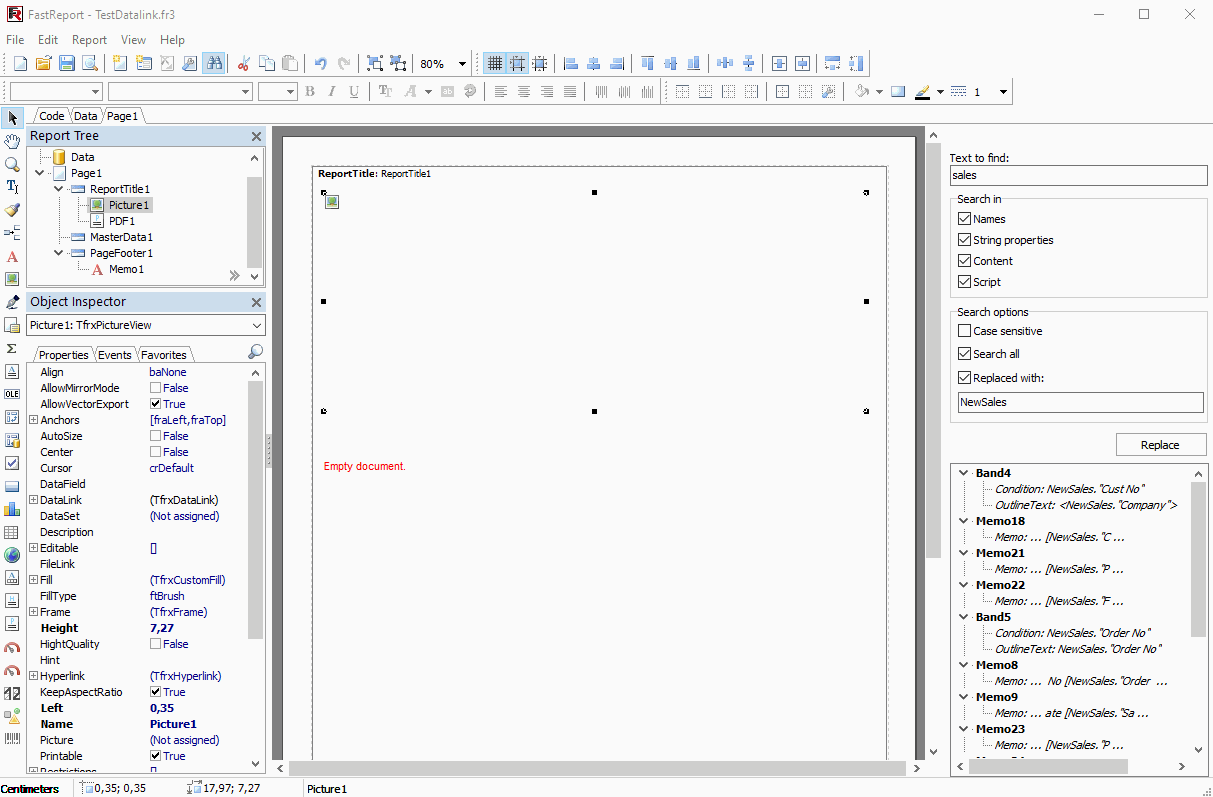Open the frame line color picker
Viewport: 1213px width, 797px height.
pyautogui.click(x=940, y=91)
